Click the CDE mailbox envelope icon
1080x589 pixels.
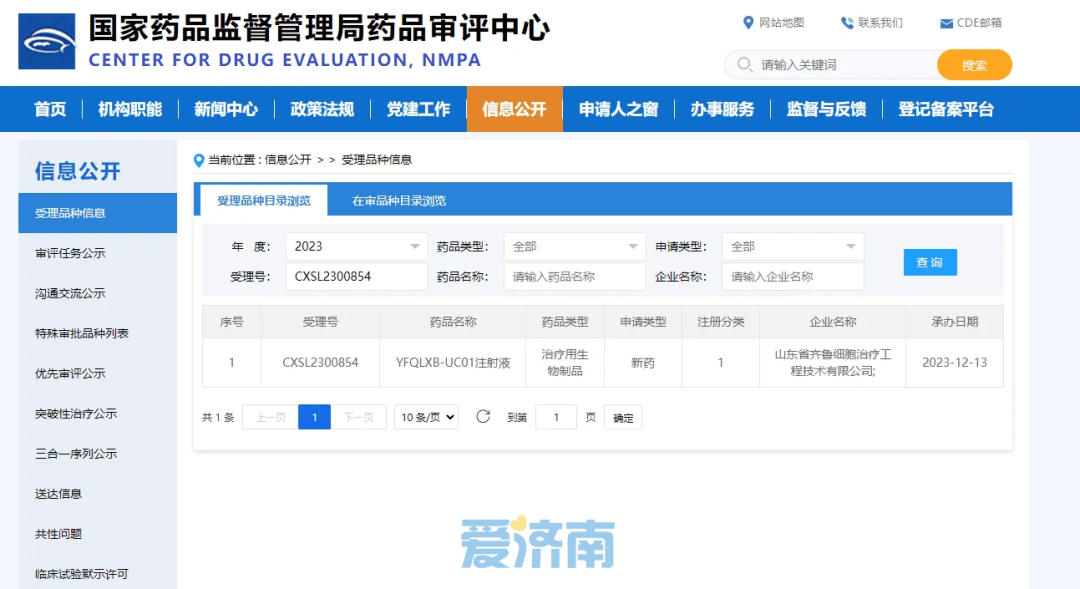(x=946, y=24)
